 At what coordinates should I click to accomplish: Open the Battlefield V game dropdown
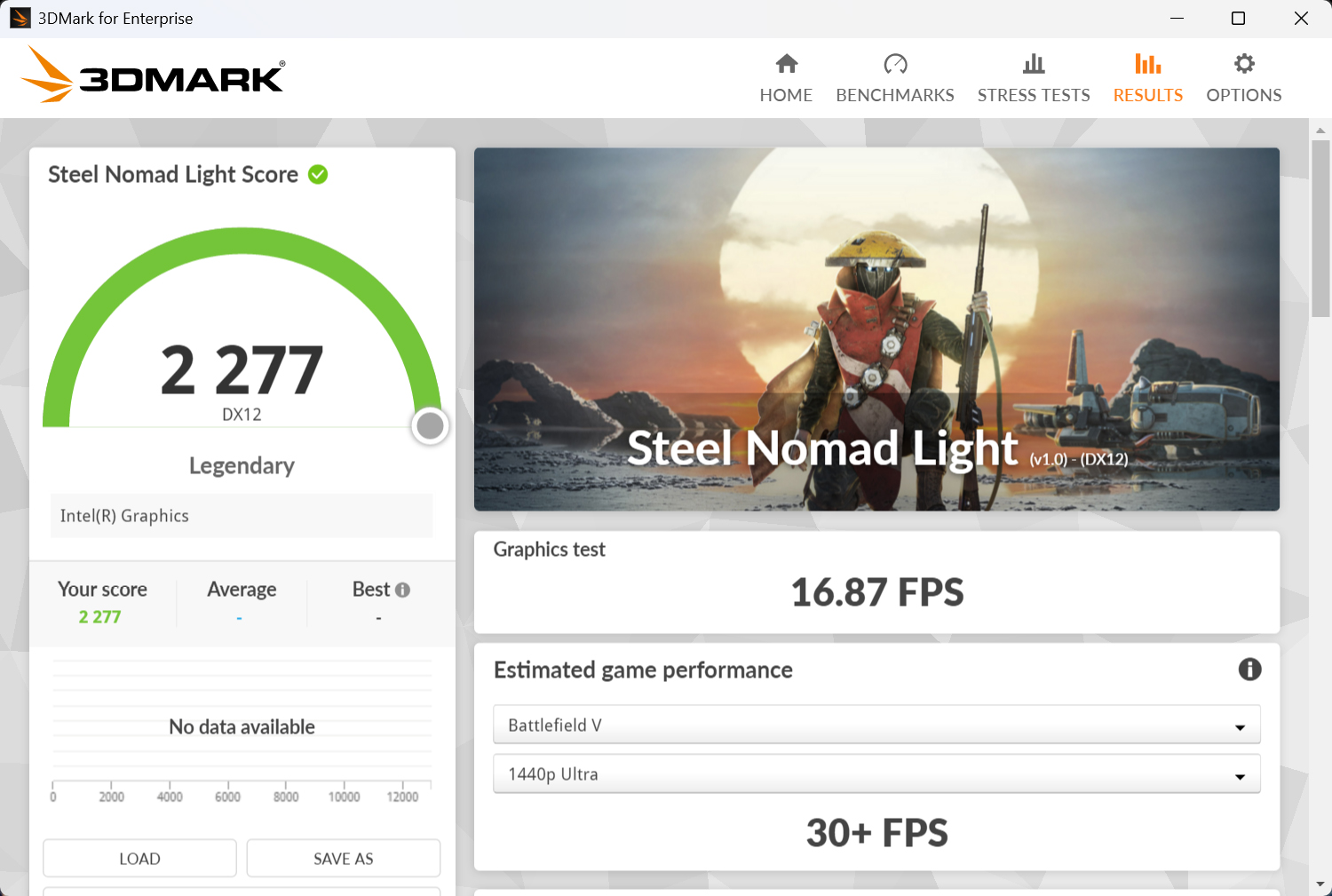[876, 724]
